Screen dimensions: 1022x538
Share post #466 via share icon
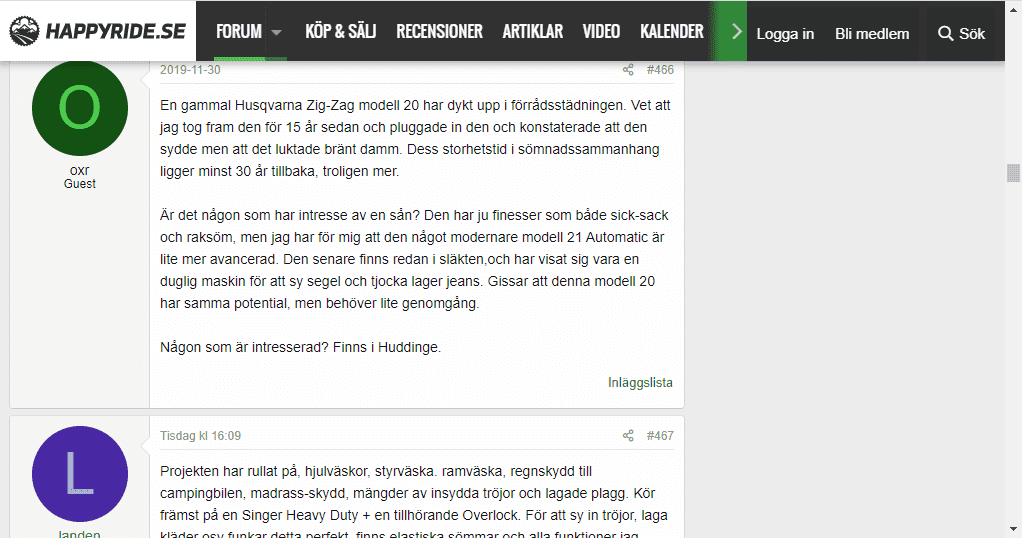tap(628, 70)
